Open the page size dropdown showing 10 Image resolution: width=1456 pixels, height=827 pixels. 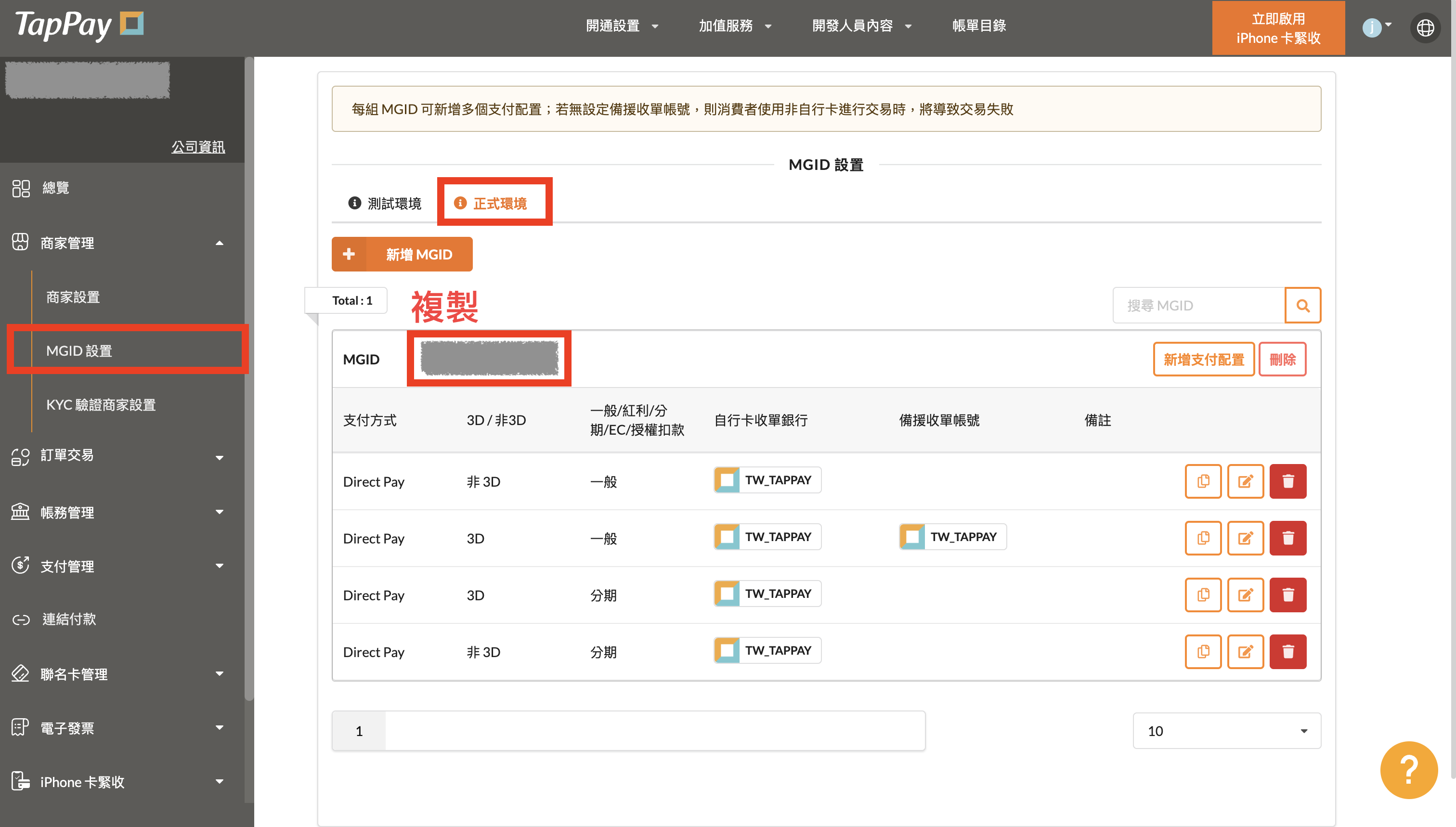[1226, 730]
